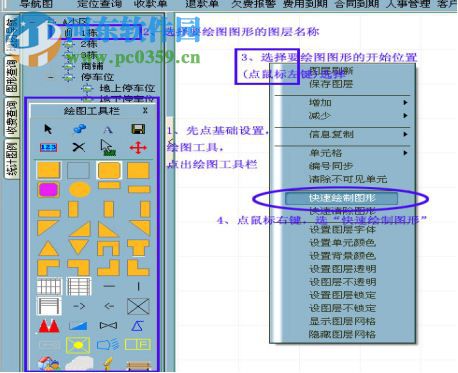Click 显示图层网格 to show grid
Image resolution: width=458 pixels, height=373 pixels.
(343, 321)
